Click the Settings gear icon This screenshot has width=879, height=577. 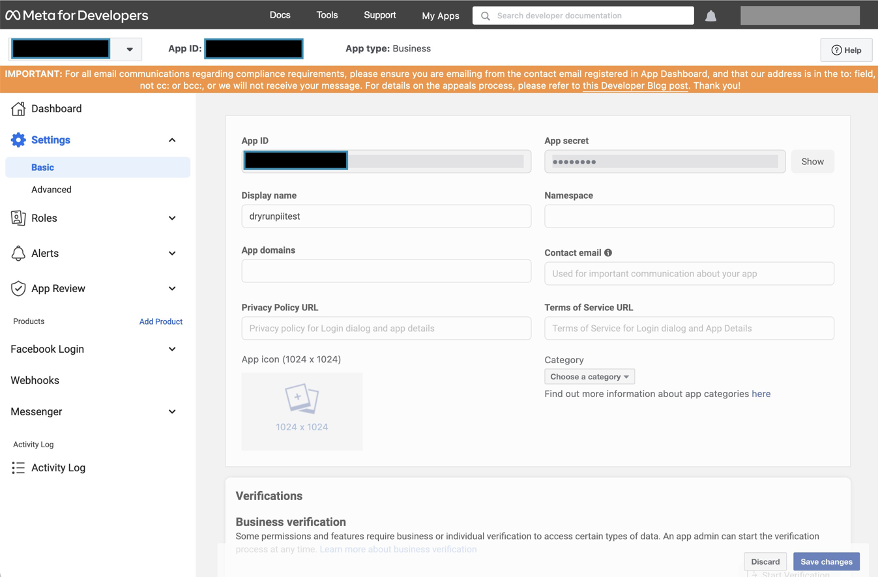point(18,140)
